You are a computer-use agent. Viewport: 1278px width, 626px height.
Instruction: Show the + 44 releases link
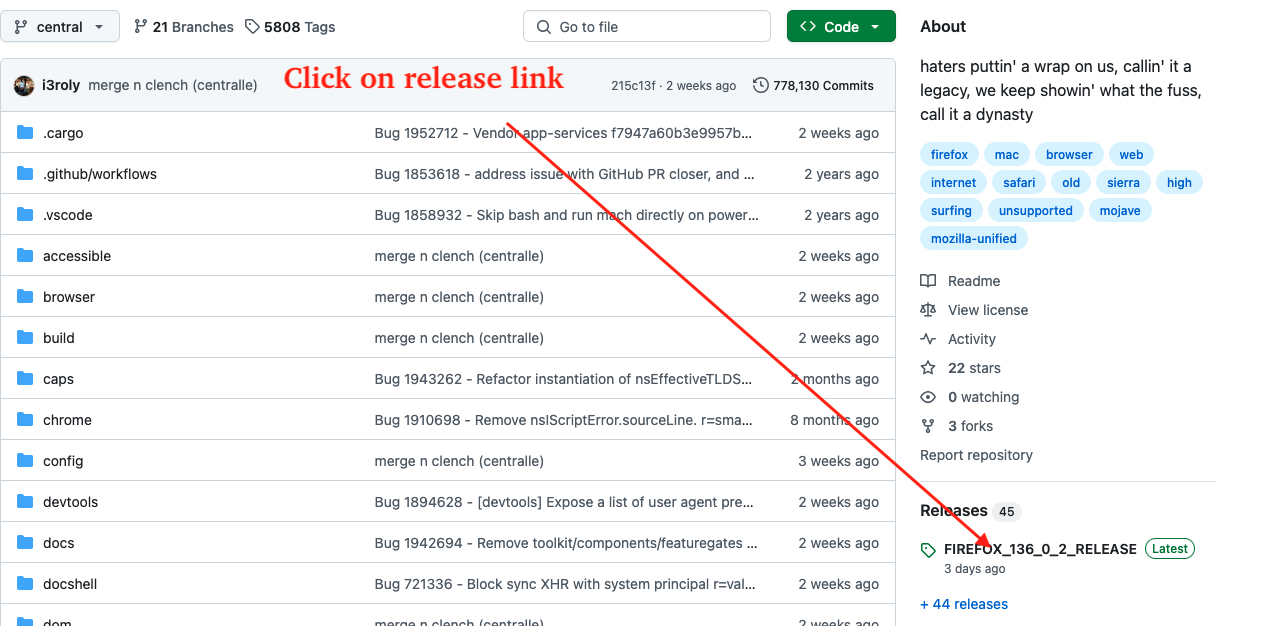click(x=964, y=604)
